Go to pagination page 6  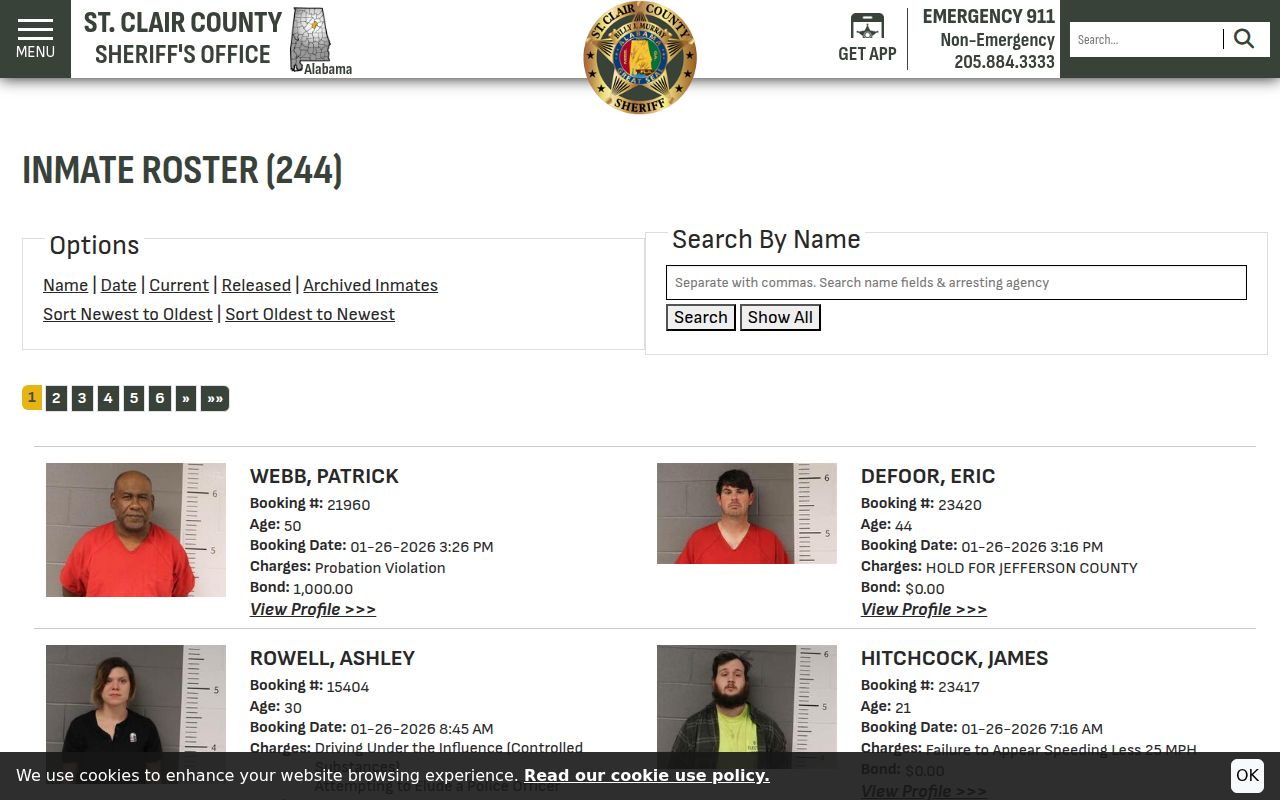tap(160, 398)
